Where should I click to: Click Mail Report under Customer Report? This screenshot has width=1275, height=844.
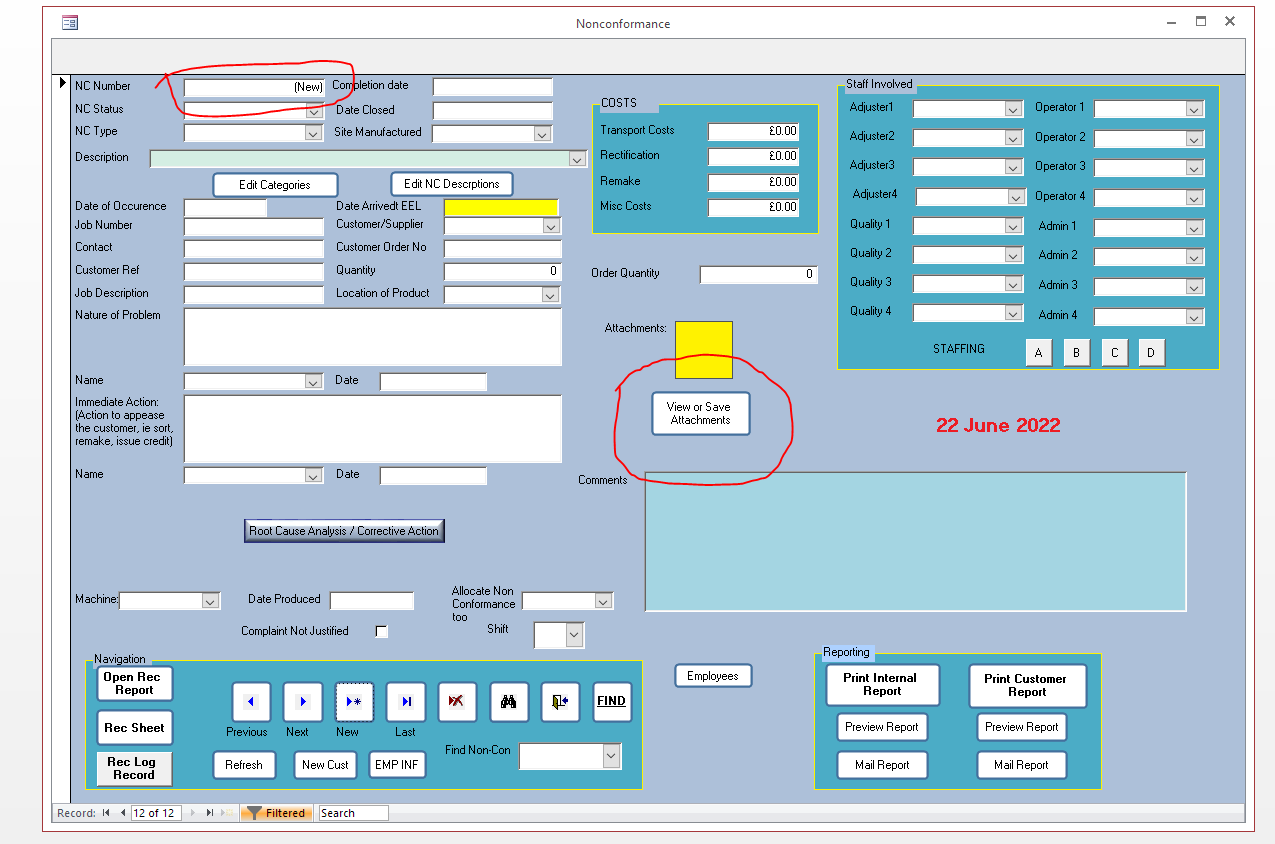1022,766
